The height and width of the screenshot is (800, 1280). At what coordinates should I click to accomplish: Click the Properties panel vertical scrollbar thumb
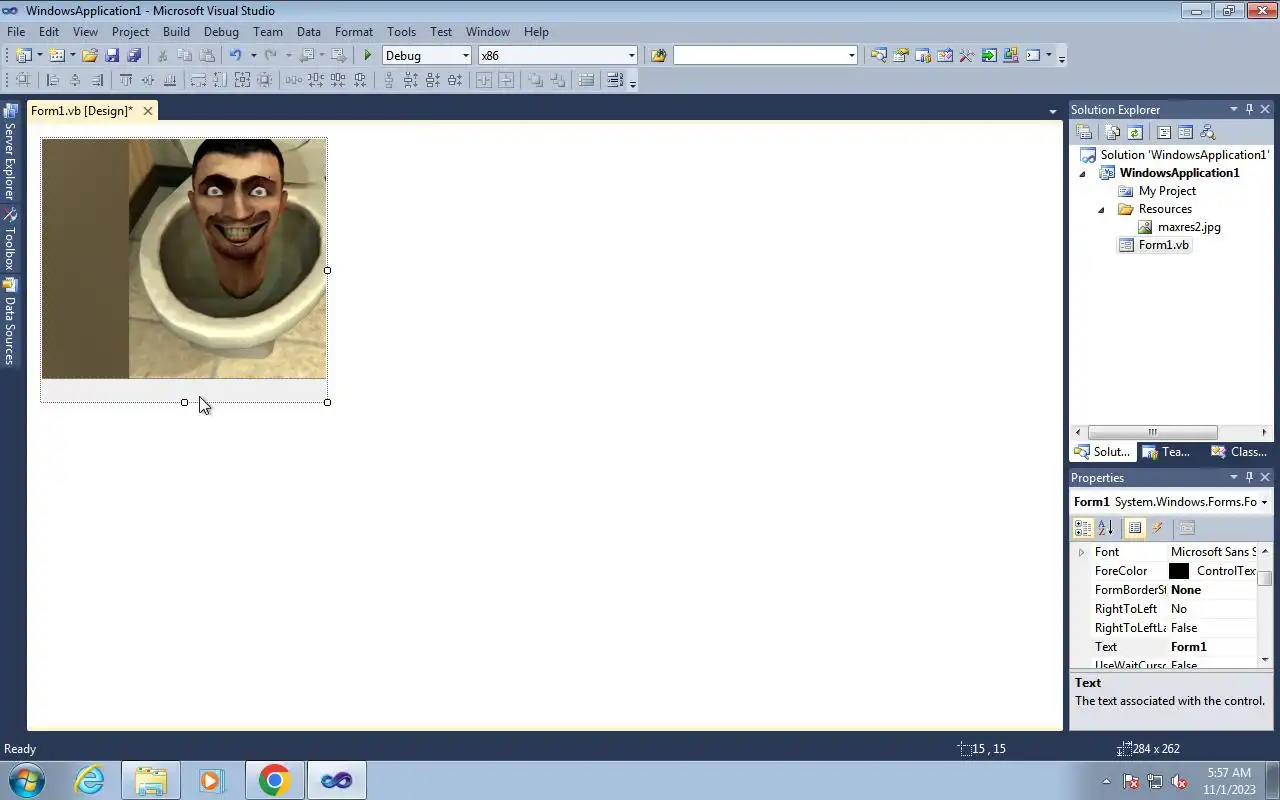[x=1265, y=578]
